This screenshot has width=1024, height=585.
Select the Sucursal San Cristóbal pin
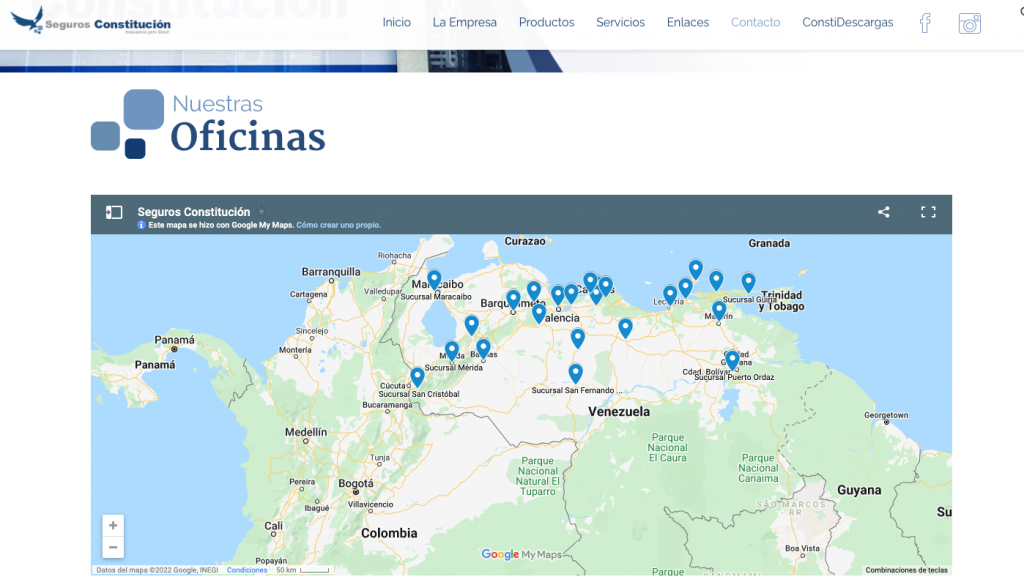coord(417,376)
